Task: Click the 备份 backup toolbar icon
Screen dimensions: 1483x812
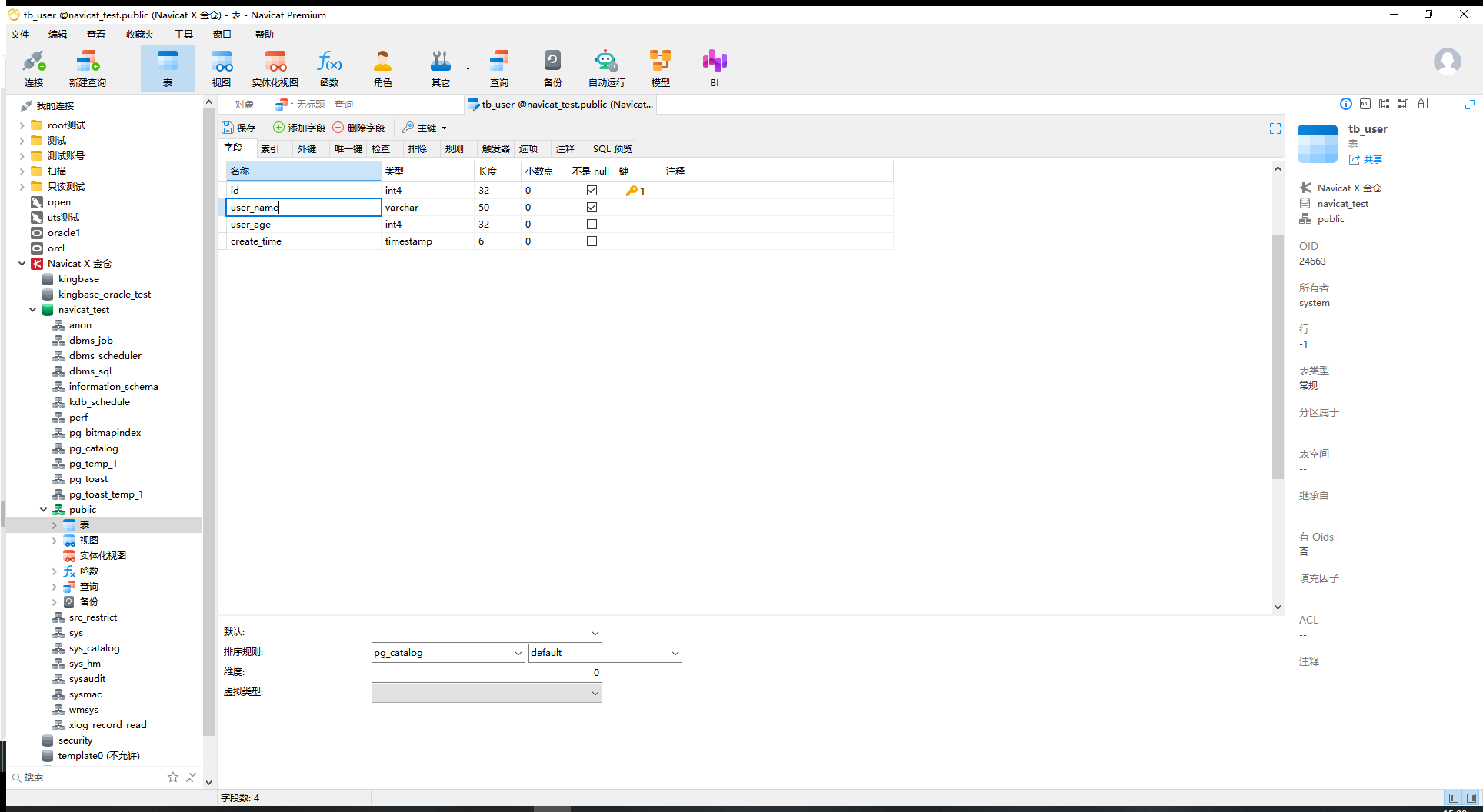Action: 553,68
